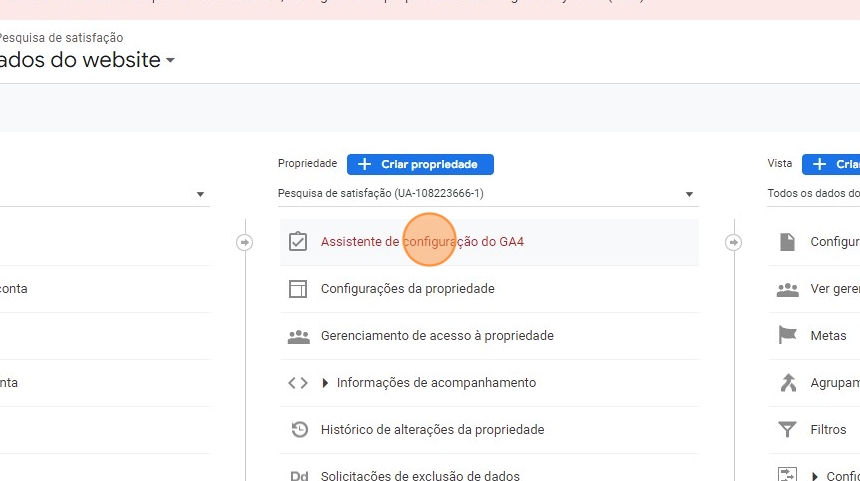This screenshot has width=860, height=481.
Task: Open Configurações da propriedade
Action: tap(407, 289)
